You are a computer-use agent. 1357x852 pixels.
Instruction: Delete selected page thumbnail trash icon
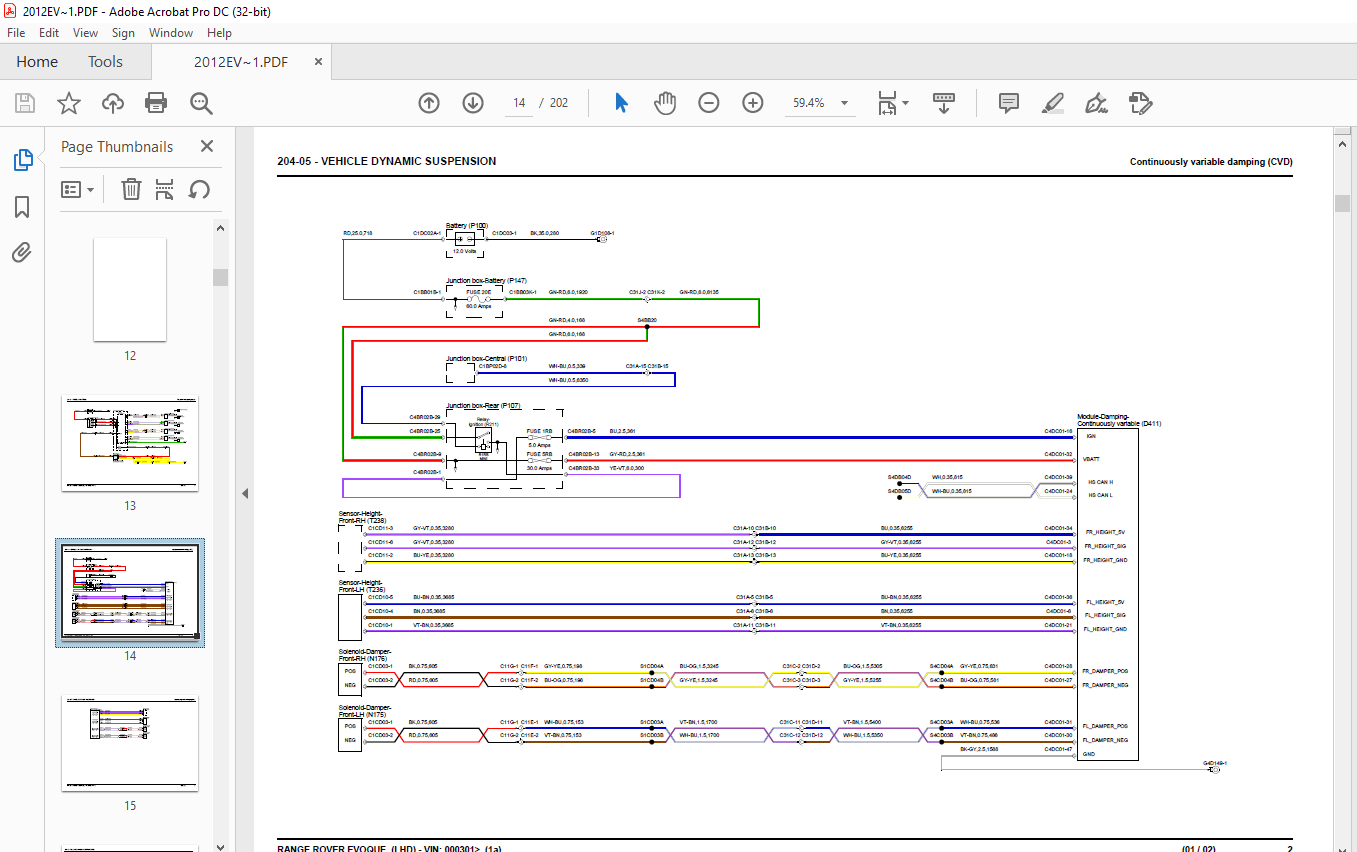click(131, 189)
